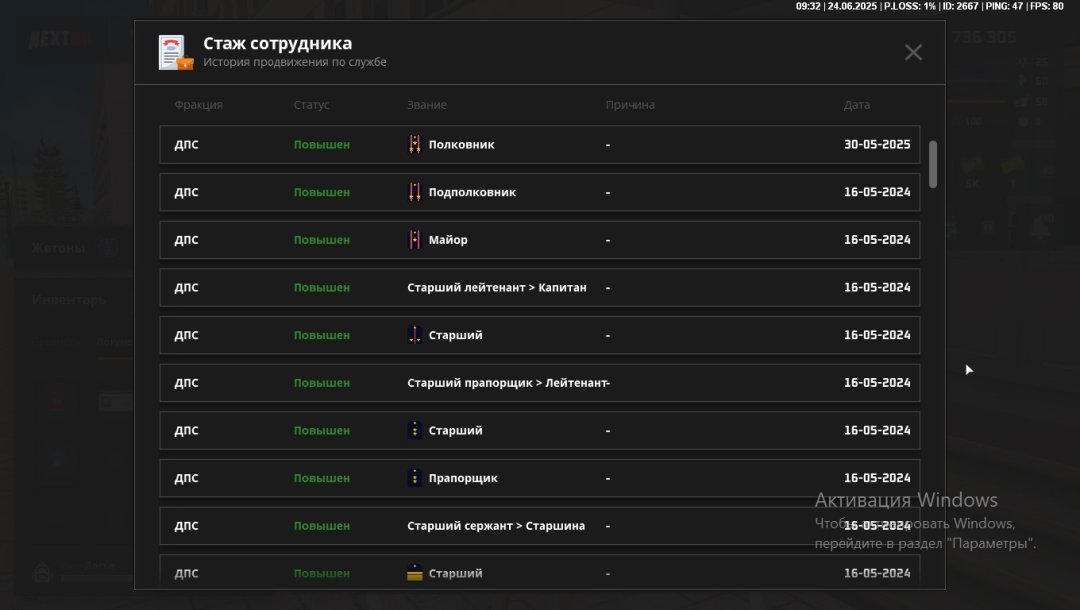Click the Статус column header

(311, 105)
